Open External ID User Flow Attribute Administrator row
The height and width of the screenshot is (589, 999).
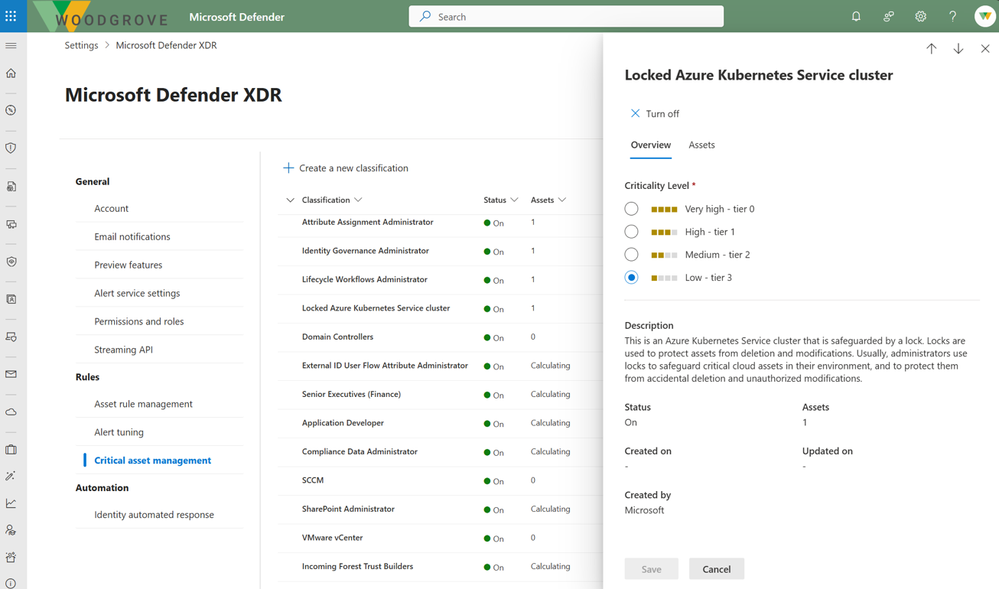click(440, 366)
